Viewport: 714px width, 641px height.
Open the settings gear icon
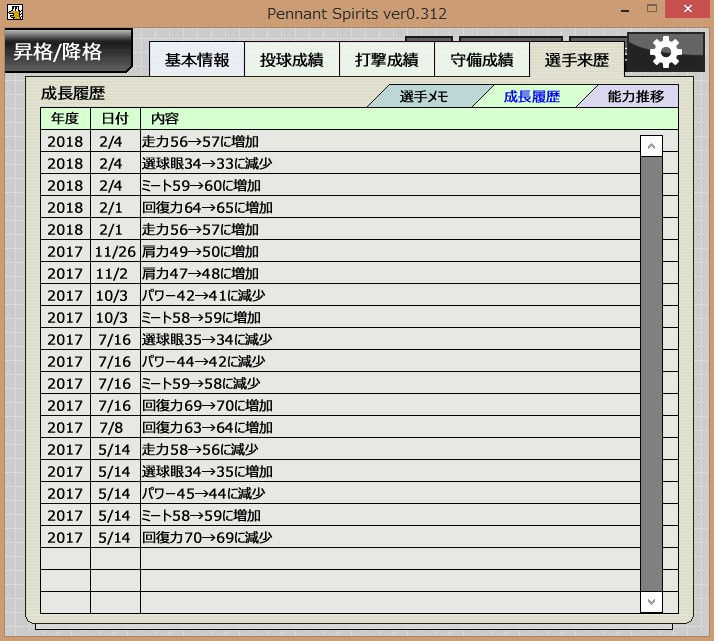(665, 52)
